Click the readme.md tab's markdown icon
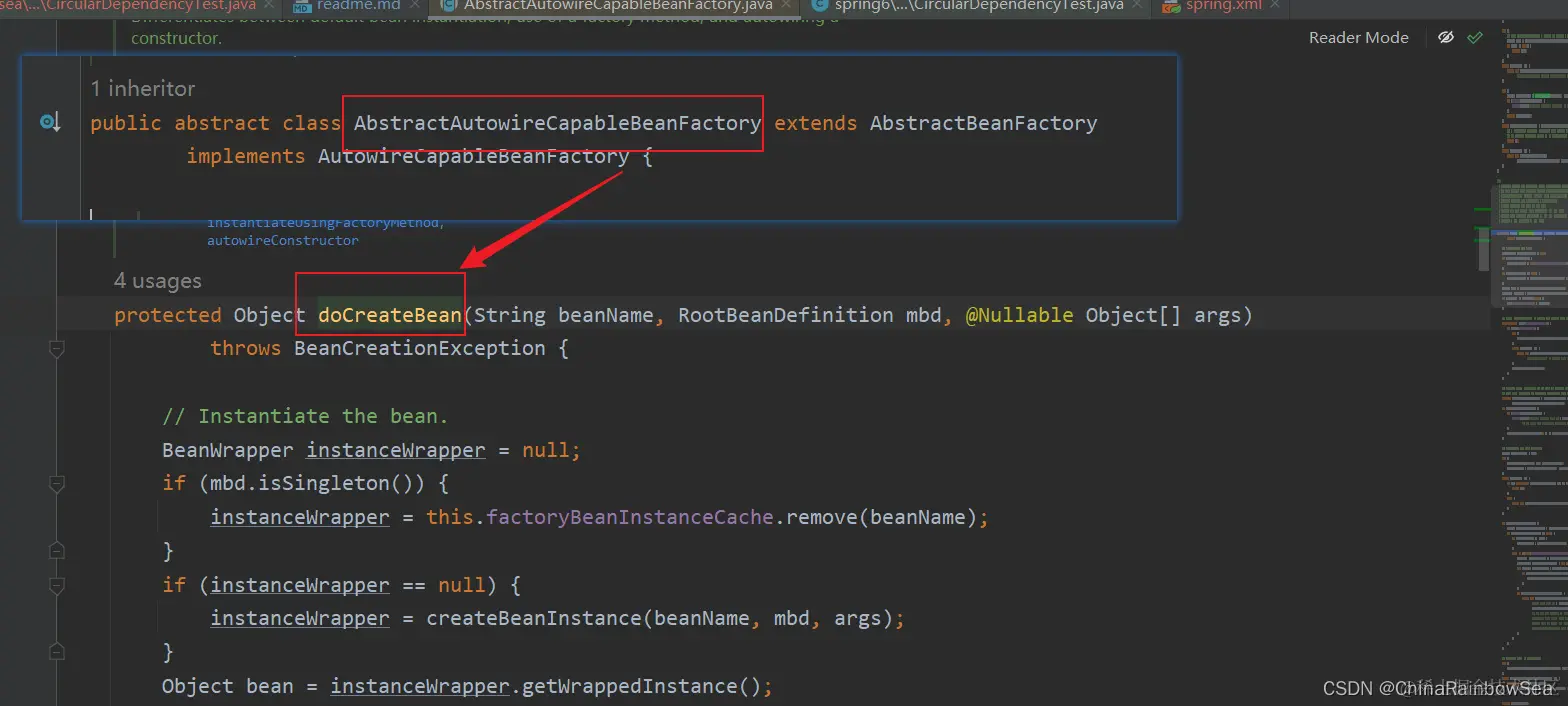Viewport: 1568px width, 706px height. [302, 6]
